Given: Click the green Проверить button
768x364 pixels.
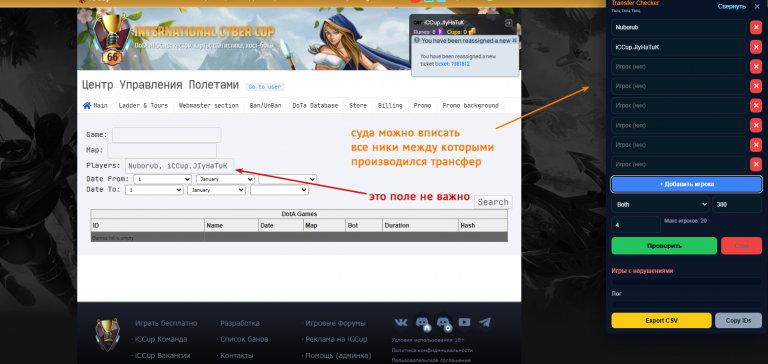Looking at the screenshot, I should click(664, 245).
